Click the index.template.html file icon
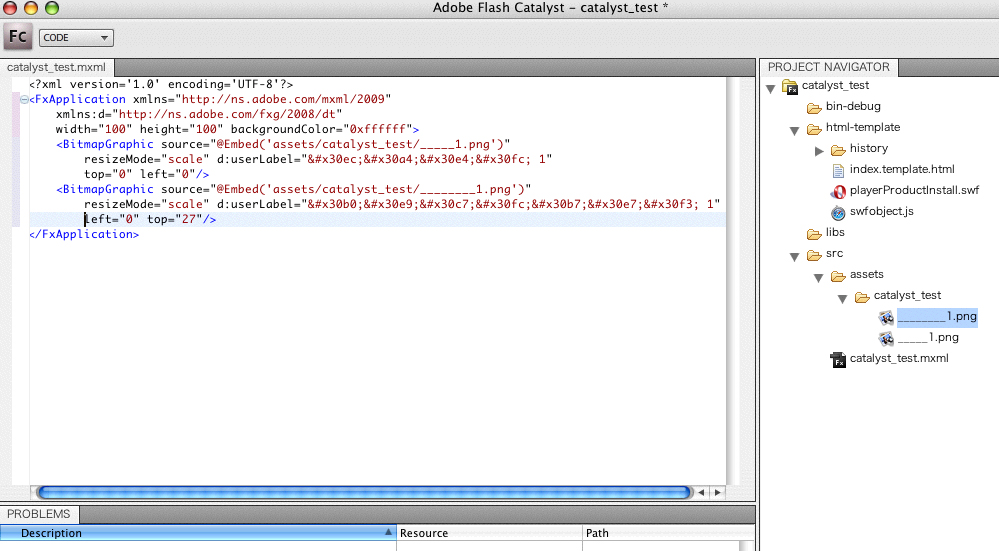Image resolution: width=999 pixels, height=551 pixels. (x=838, y=171)
